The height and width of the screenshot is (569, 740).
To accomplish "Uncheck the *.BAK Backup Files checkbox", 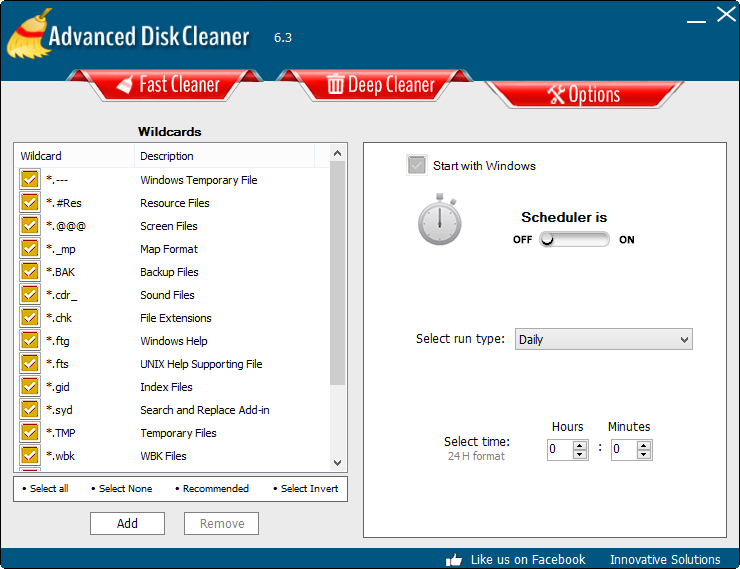I will [x=30, y=271].
